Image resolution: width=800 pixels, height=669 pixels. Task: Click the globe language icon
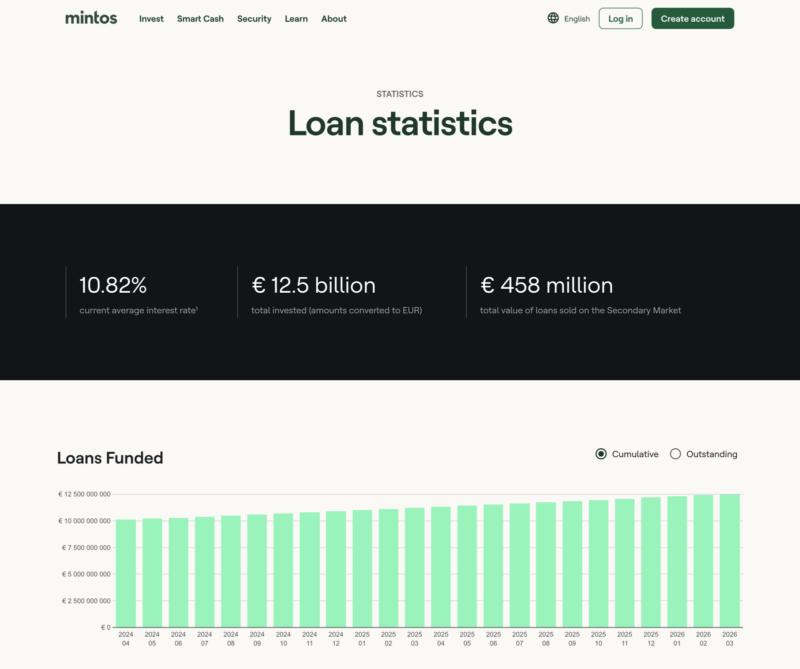click(x=551, y=18)
